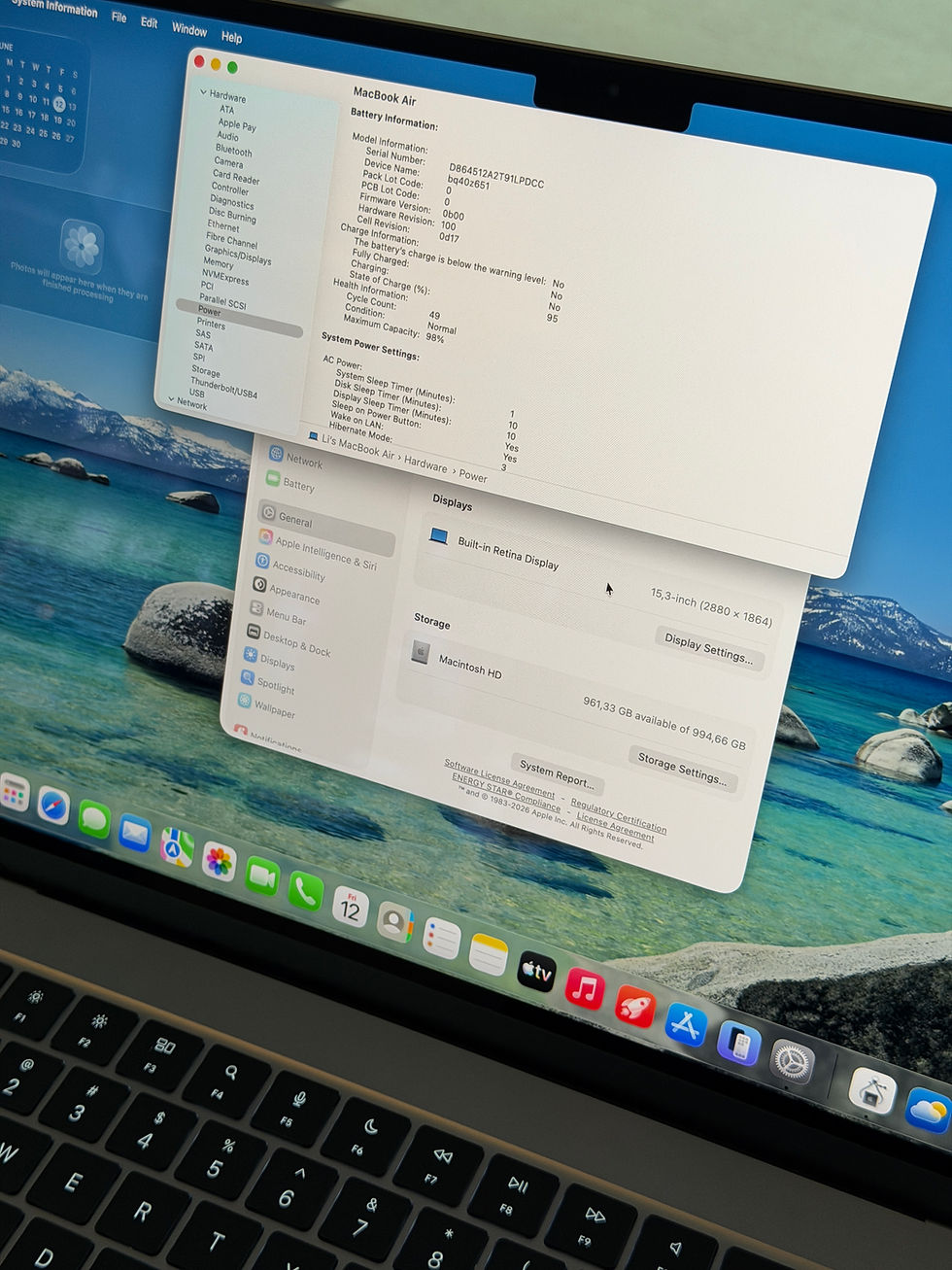952x1270 pixels.
Task: Click the Built-in Retina Display laptop icon
Action: [439, 535]
